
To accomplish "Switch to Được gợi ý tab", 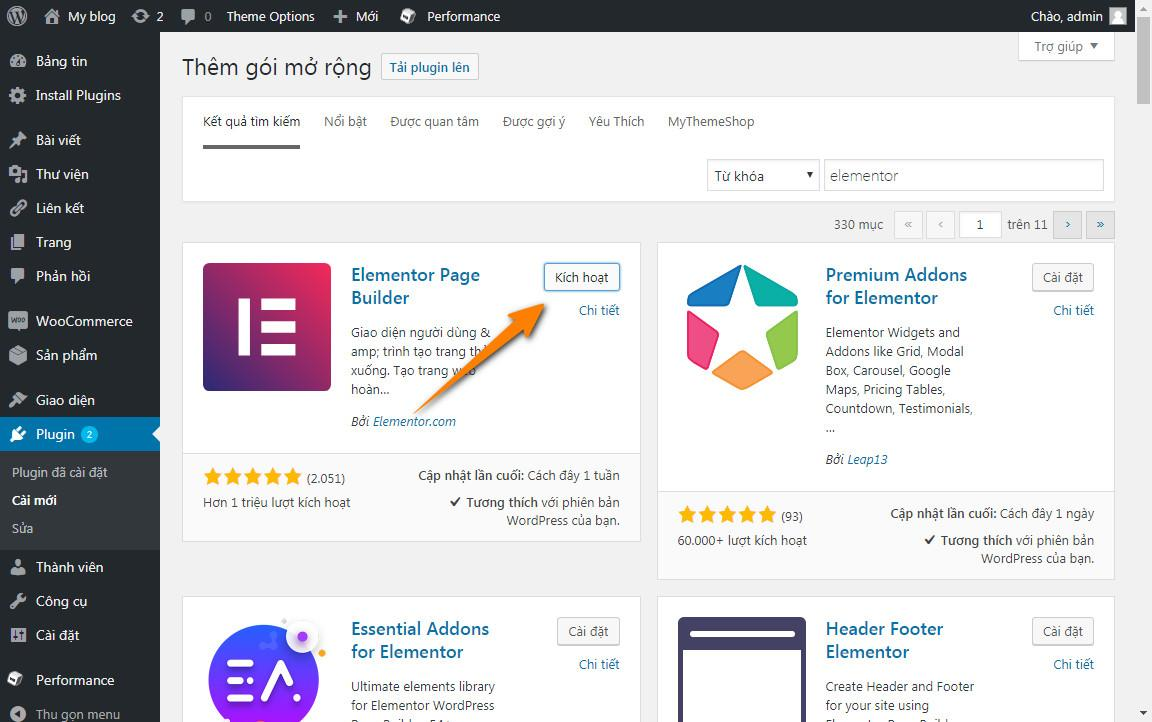I will pos(533,122).
